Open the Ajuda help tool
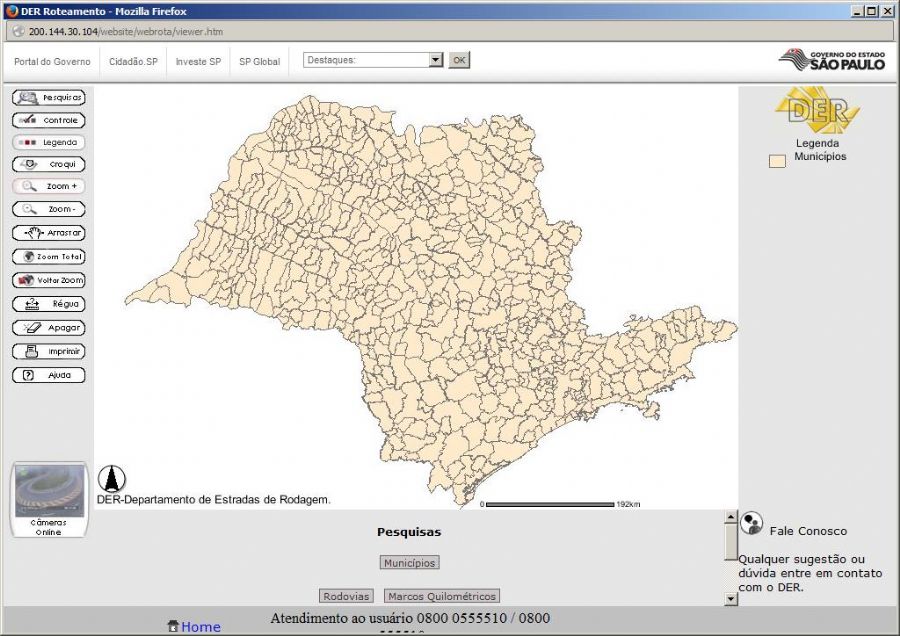The width and height of the screenshot is (900, 636). pyautogui.click(x=48, y=376)
